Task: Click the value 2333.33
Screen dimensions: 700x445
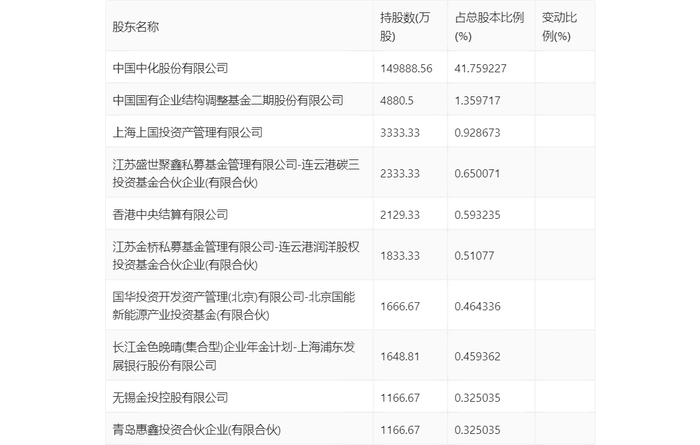Action: pos(400,174)
